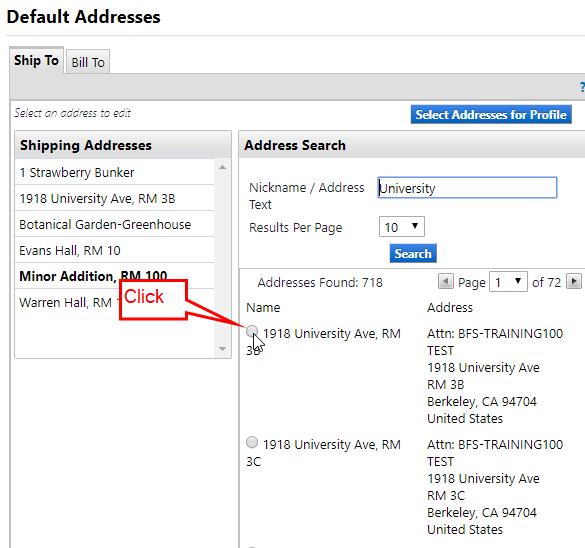Click Select Addresses for Profile button
The height and width of the screenshot is (548, 585).
[491, 115]
